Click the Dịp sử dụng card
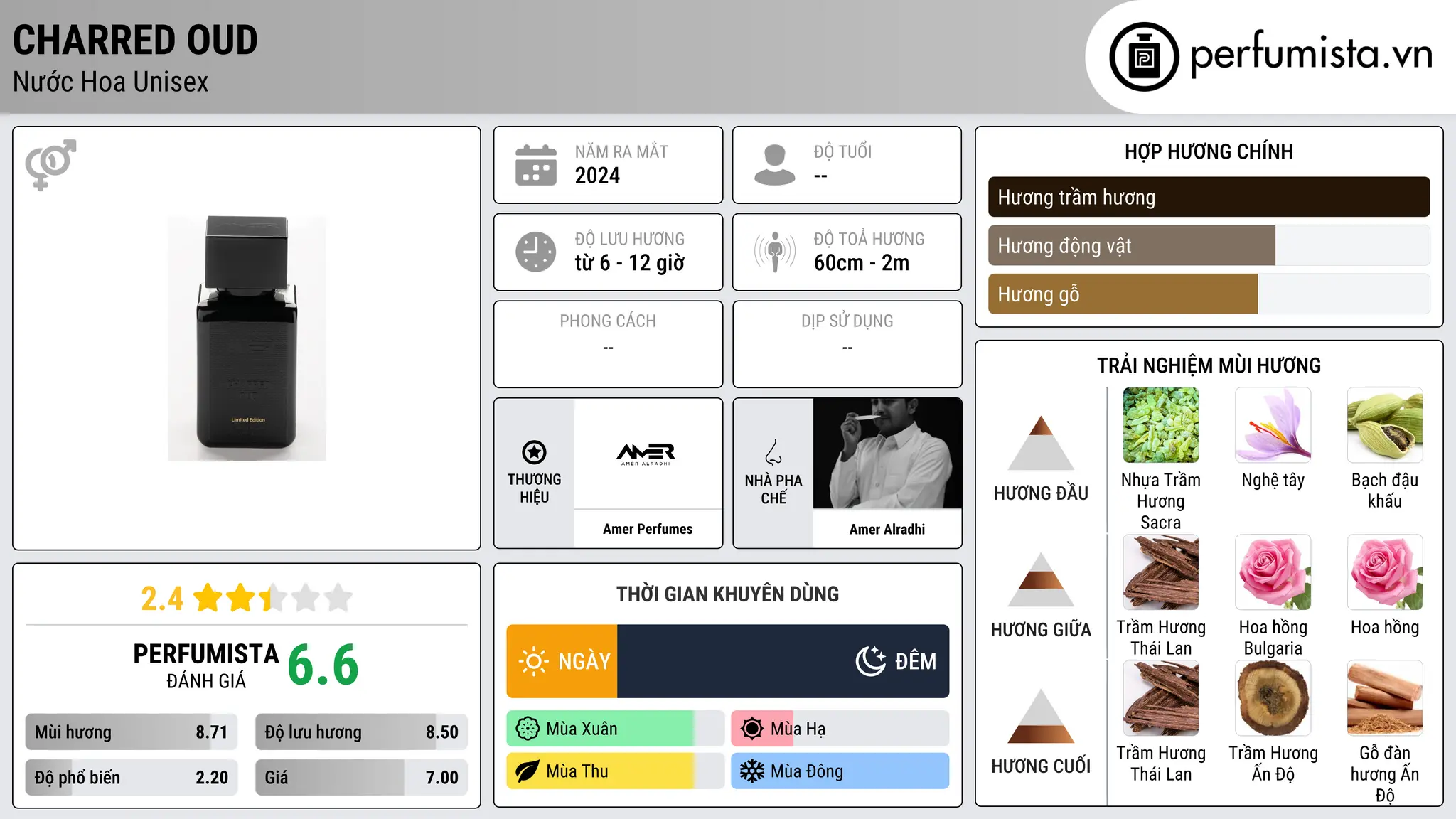Screen dimensions: 1456x819 pyautogui.click(x=847, y=344)
